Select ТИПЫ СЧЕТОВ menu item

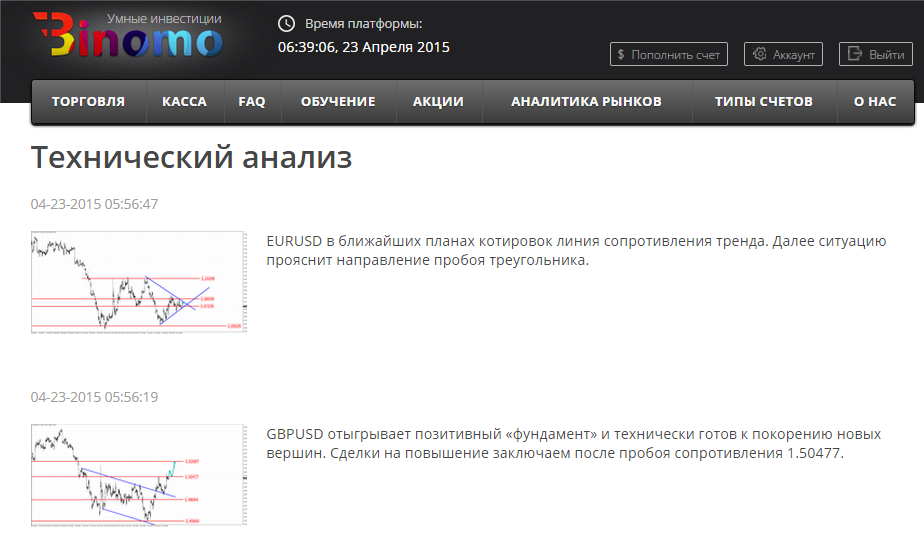[x=763, y=102]
